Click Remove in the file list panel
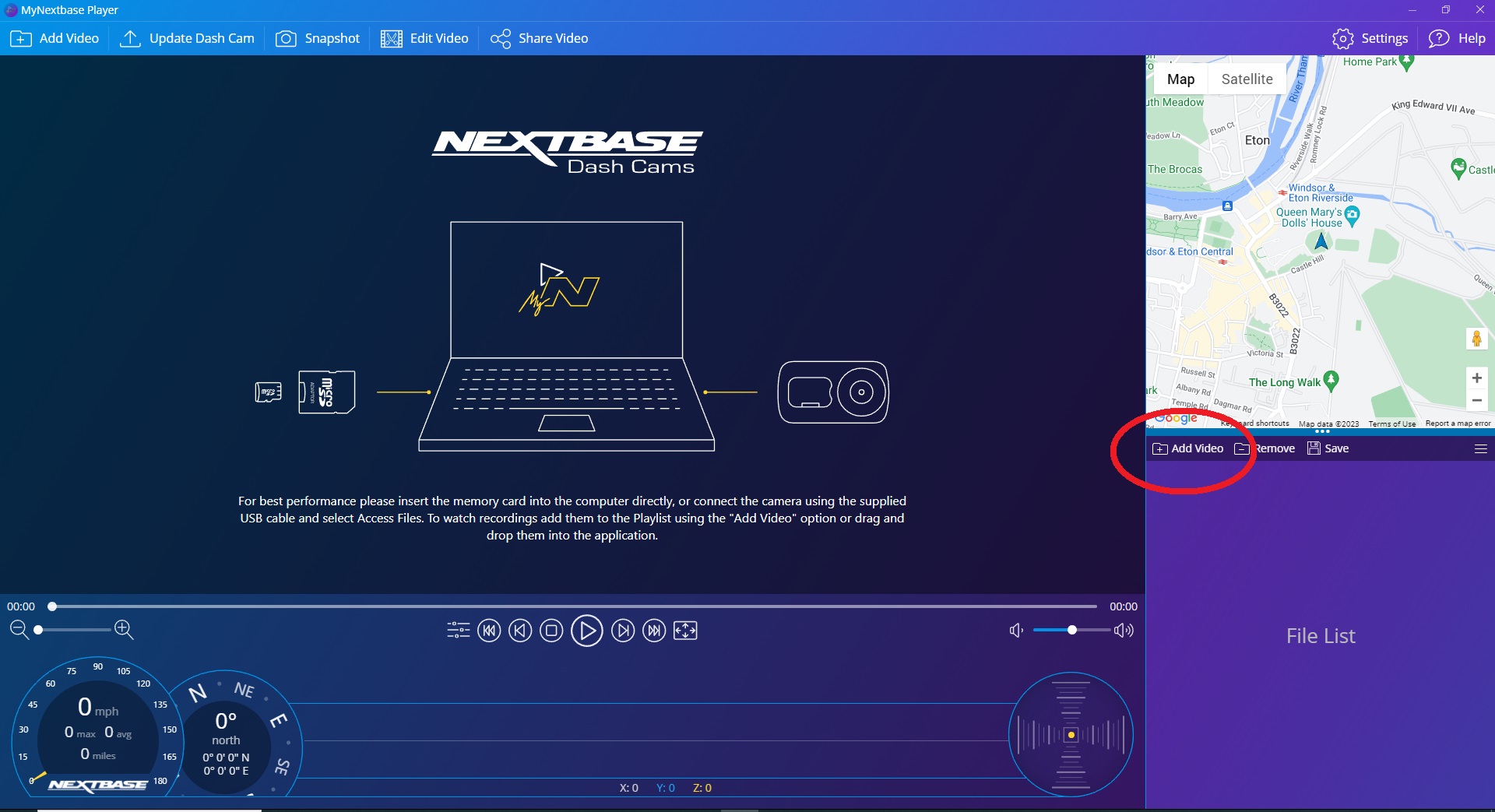Screen dimensions: 1495x812 click(x=1265, y=448)
